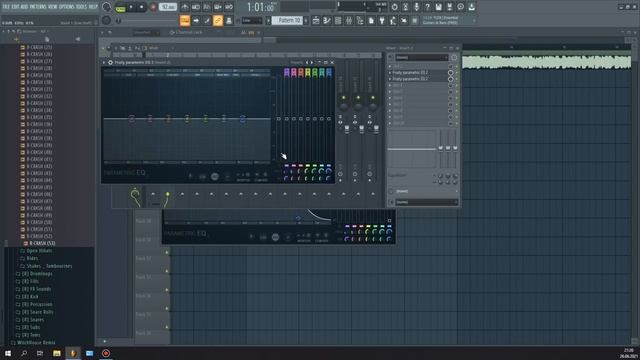The image size is (640, 360).
Task: Click the plugin picker plug icon
Action: click(382, 20)
